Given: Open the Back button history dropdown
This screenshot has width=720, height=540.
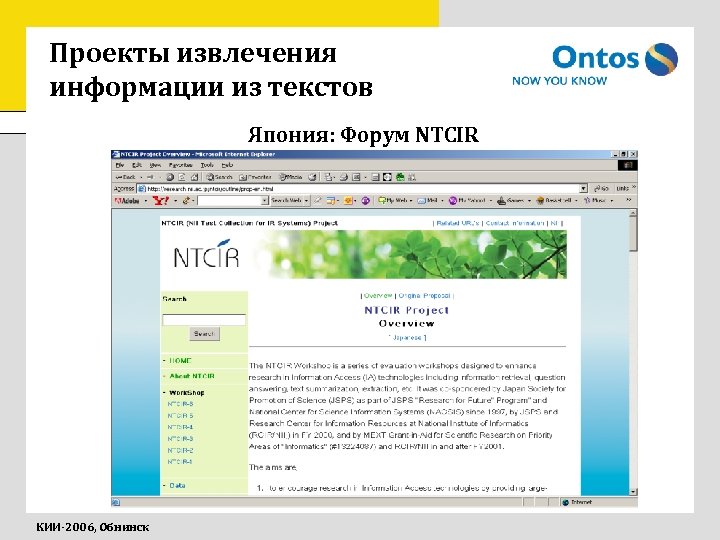Looking at the screenshot, I should (141, 177).
